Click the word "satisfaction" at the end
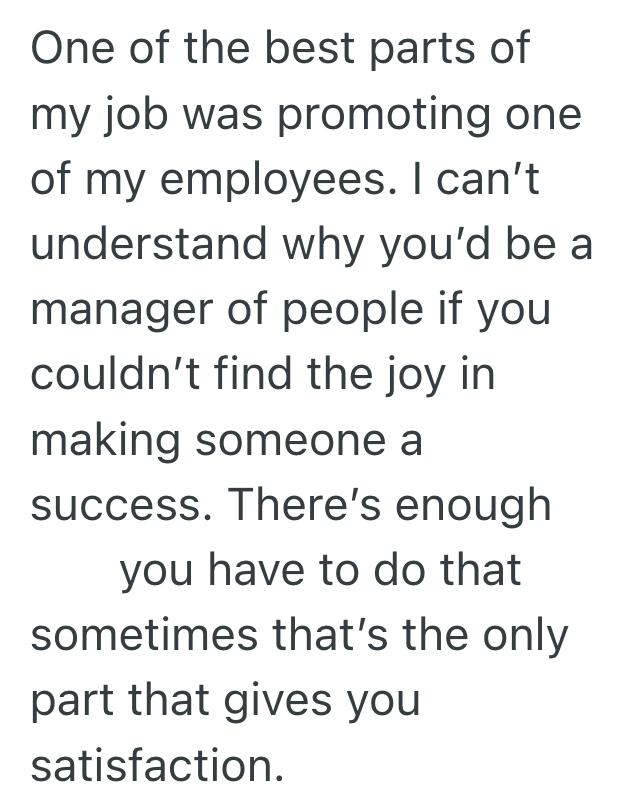Viewport: 624px width, 812px height. pos(151,765)
